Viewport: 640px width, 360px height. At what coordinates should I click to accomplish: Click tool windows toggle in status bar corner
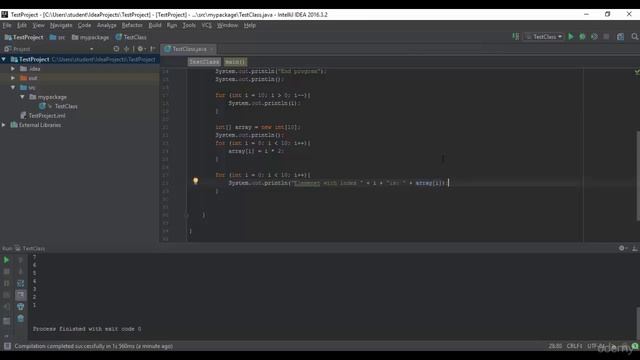coord(7,346)
